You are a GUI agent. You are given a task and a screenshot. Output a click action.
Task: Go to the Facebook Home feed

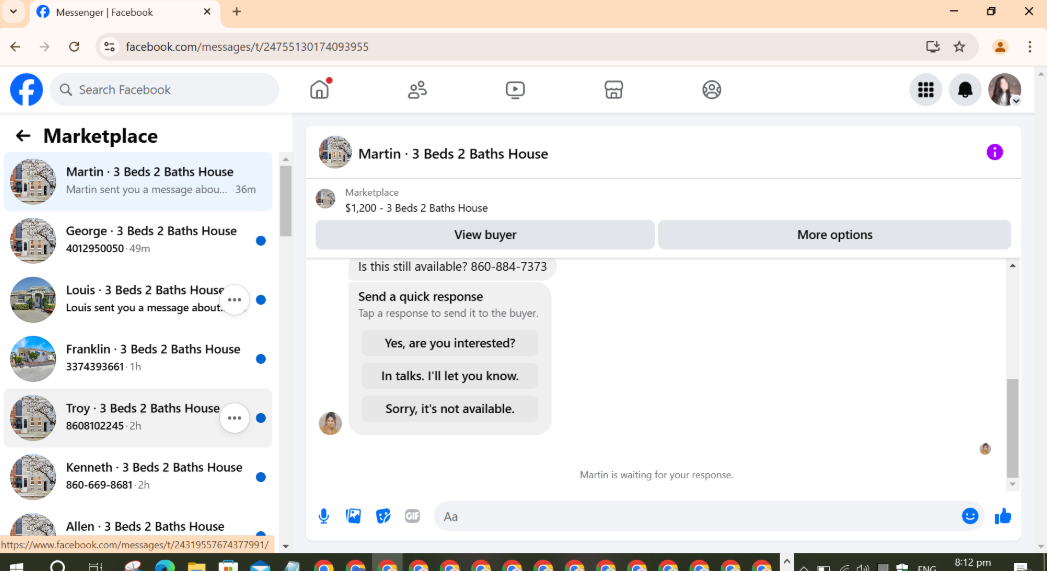[x=320, y=89]
